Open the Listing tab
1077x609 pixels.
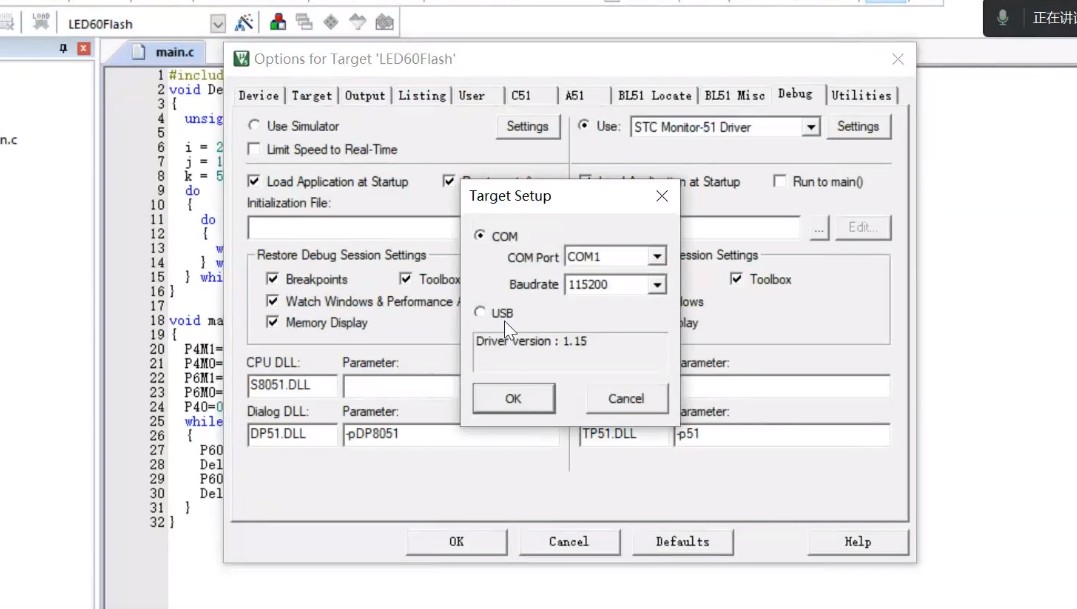422,95
